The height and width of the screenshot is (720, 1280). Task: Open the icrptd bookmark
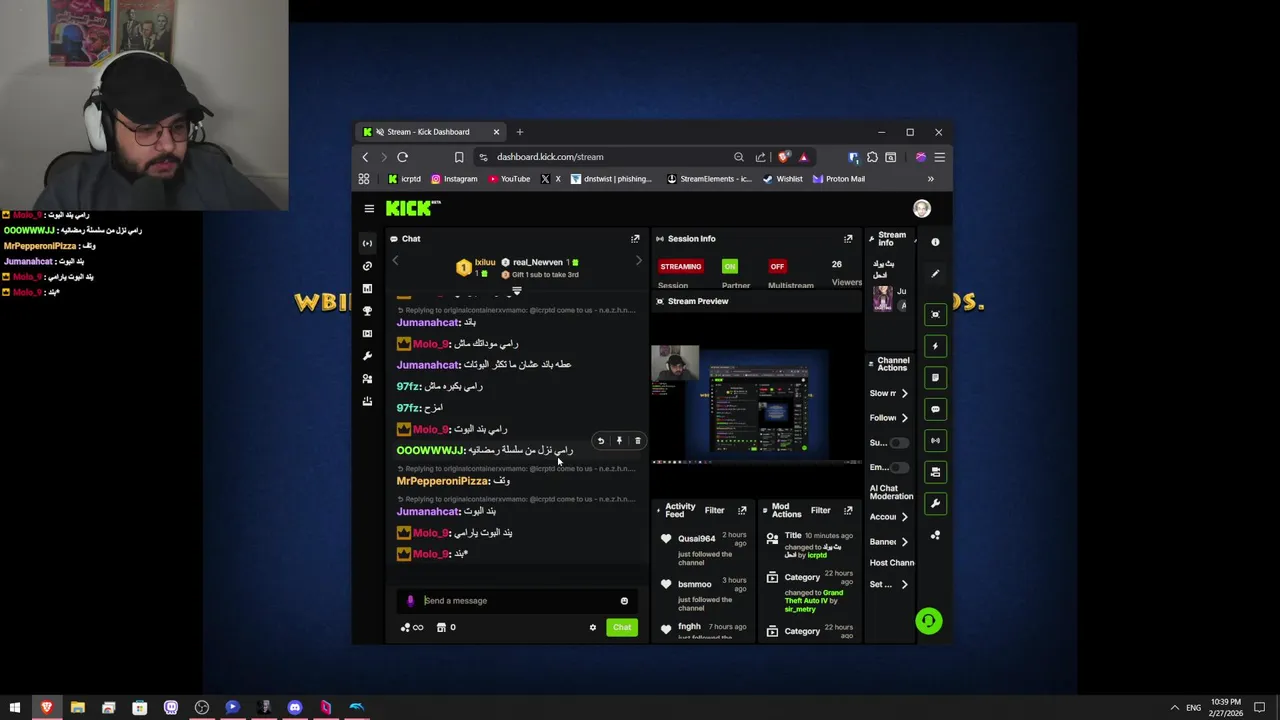click(x=403, y=179)
